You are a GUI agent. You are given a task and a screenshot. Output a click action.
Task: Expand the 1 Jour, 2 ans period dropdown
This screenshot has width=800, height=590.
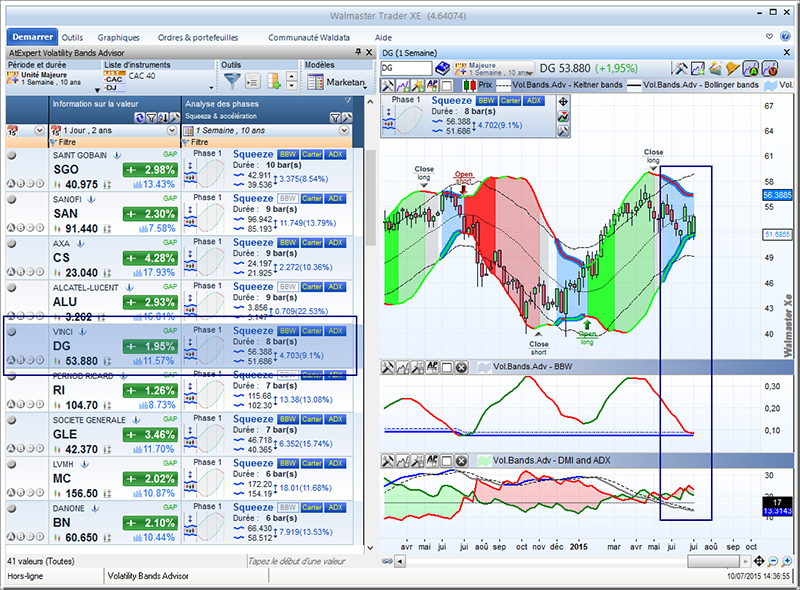pyautogui.click(x=172, y=131)
